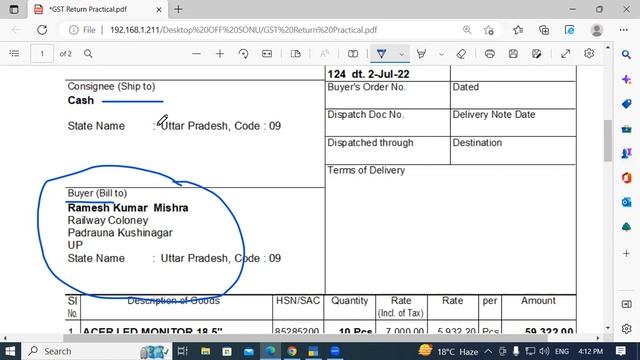The width and height of the screenshot is (640, 360).
Task: Open sidebar Search icon
Action: tap(627, 54)
